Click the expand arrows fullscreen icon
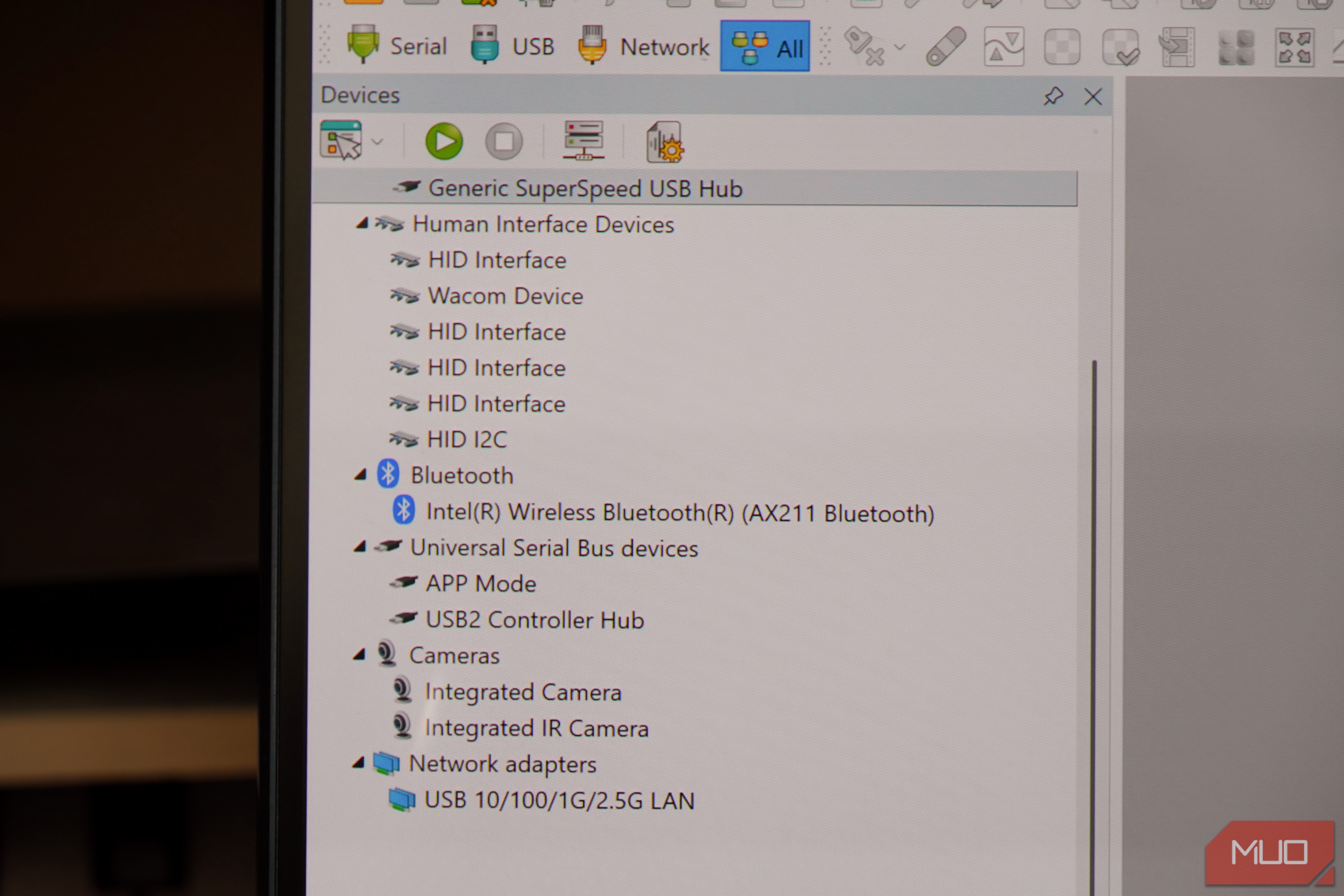1344x896 pixels. (1295, 48)
